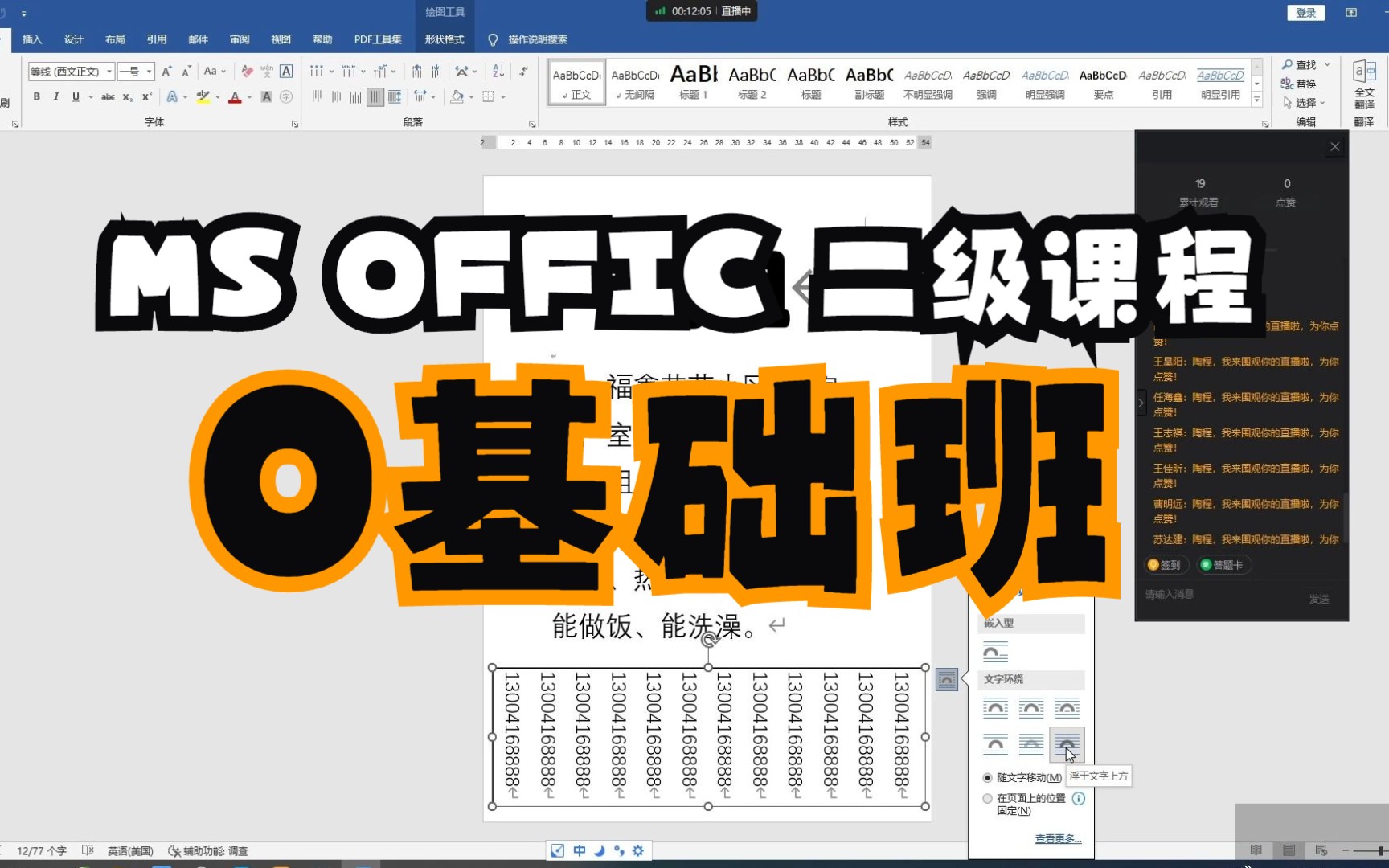This screenshot has height=868, width=1389.
Task: Select '在页面上的位置固定' radio button
Action: point(988,799)
